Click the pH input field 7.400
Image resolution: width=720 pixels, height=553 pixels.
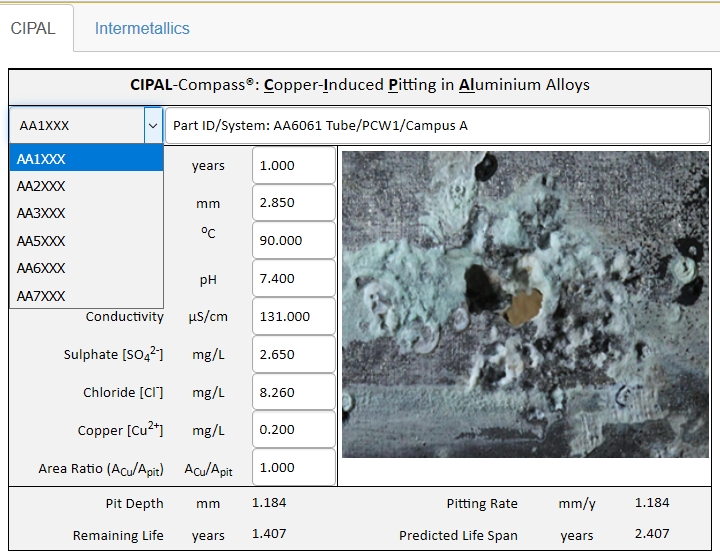coord(293,279)
